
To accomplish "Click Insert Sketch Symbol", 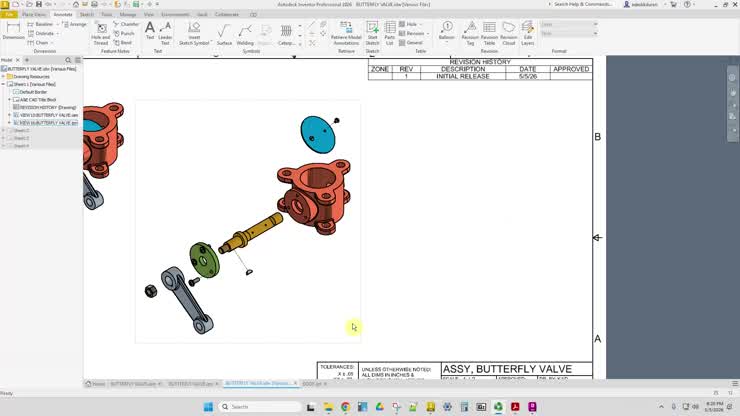I will [194, 33].
